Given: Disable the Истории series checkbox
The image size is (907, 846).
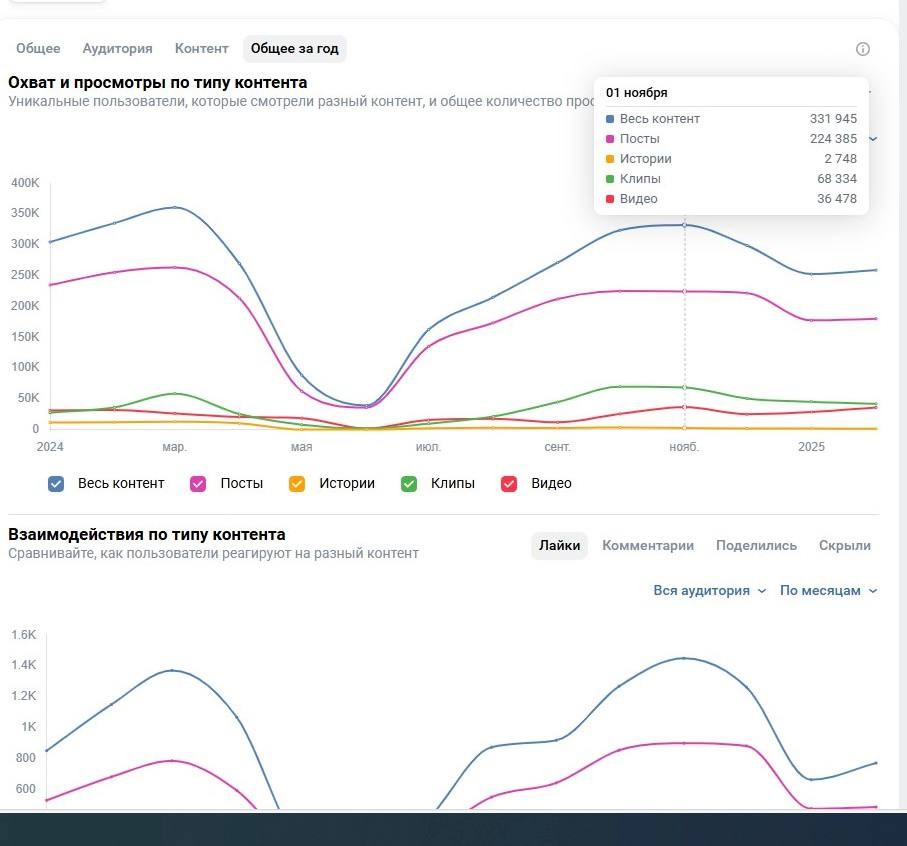Looking at the screenshot, I should click(297, 484).
